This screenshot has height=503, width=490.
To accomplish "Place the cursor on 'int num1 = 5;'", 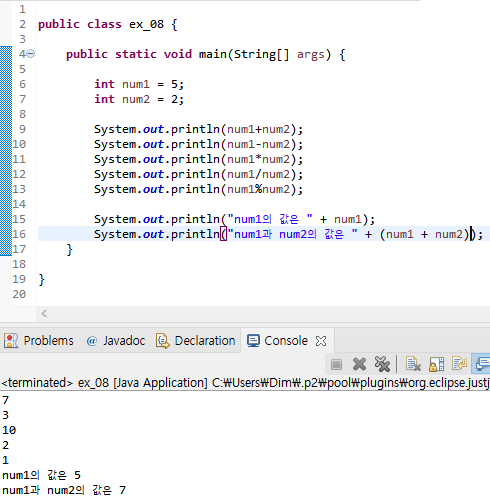I will 139,84.
